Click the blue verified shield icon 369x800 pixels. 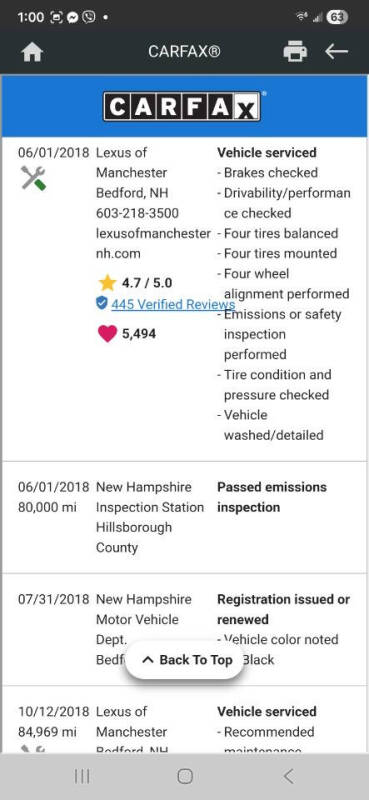[102, 304]
